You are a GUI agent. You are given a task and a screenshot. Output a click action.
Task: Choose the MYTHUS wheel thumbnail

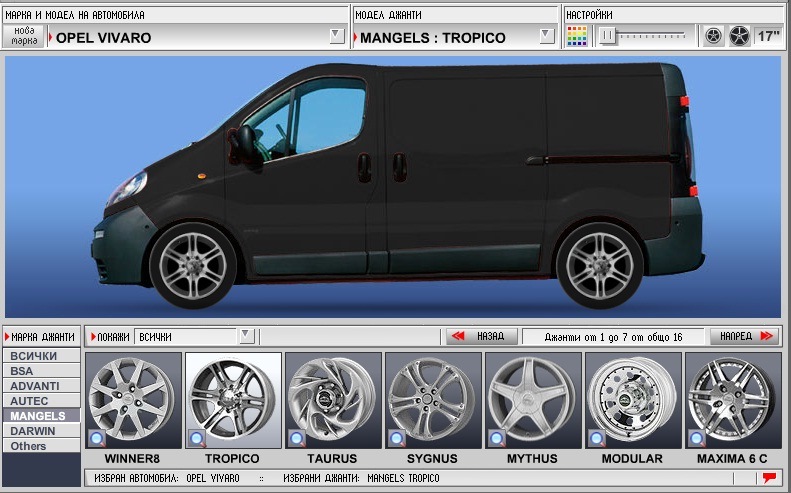(533, 400)
